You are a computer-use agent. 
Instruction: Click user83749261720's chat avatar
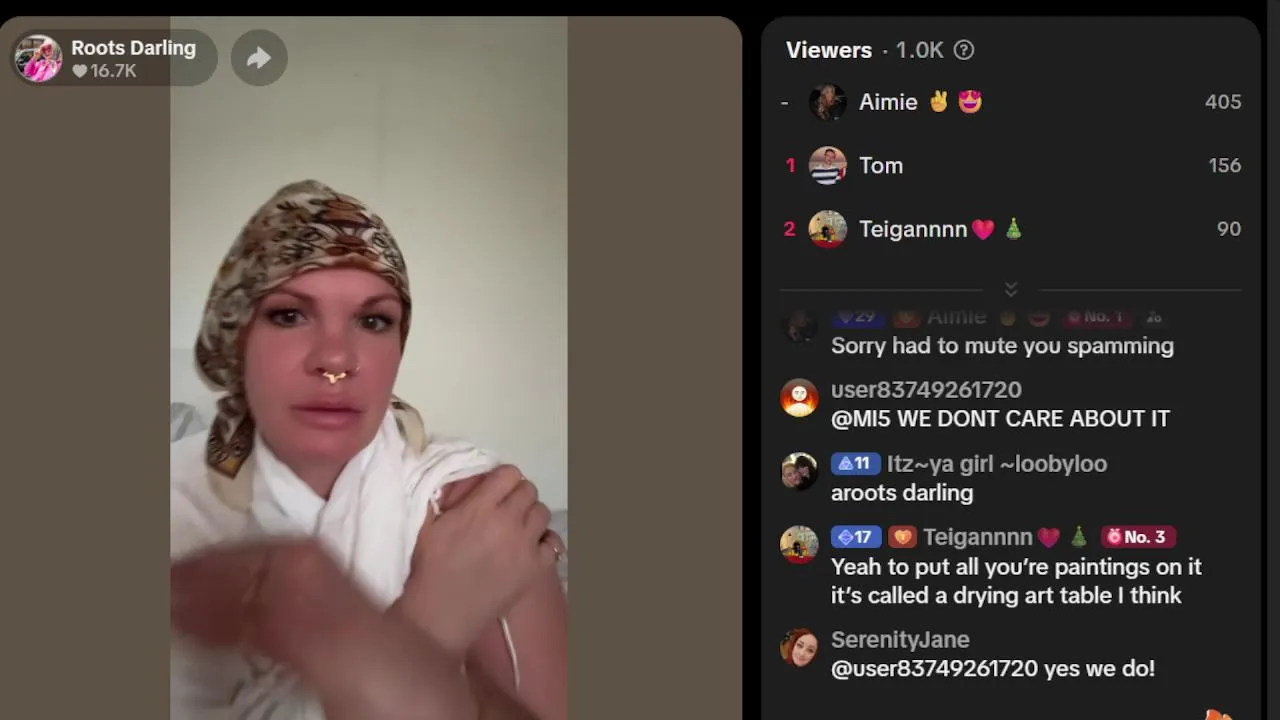(799, 398)
